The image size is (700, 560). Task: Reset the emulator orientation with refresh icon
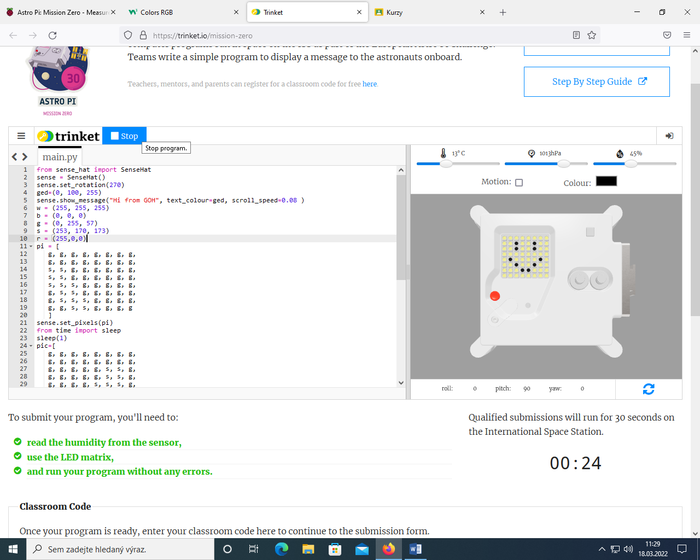tap(649, 388)
